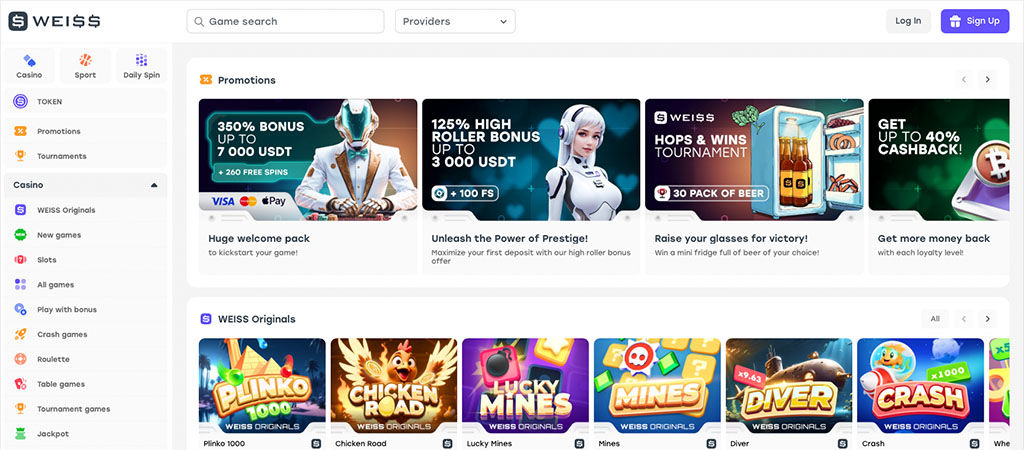The height and width of the screenshot is (450, 1024).
Task: Click the provider badge beside Plinko 1000
Action: point(316,443)
